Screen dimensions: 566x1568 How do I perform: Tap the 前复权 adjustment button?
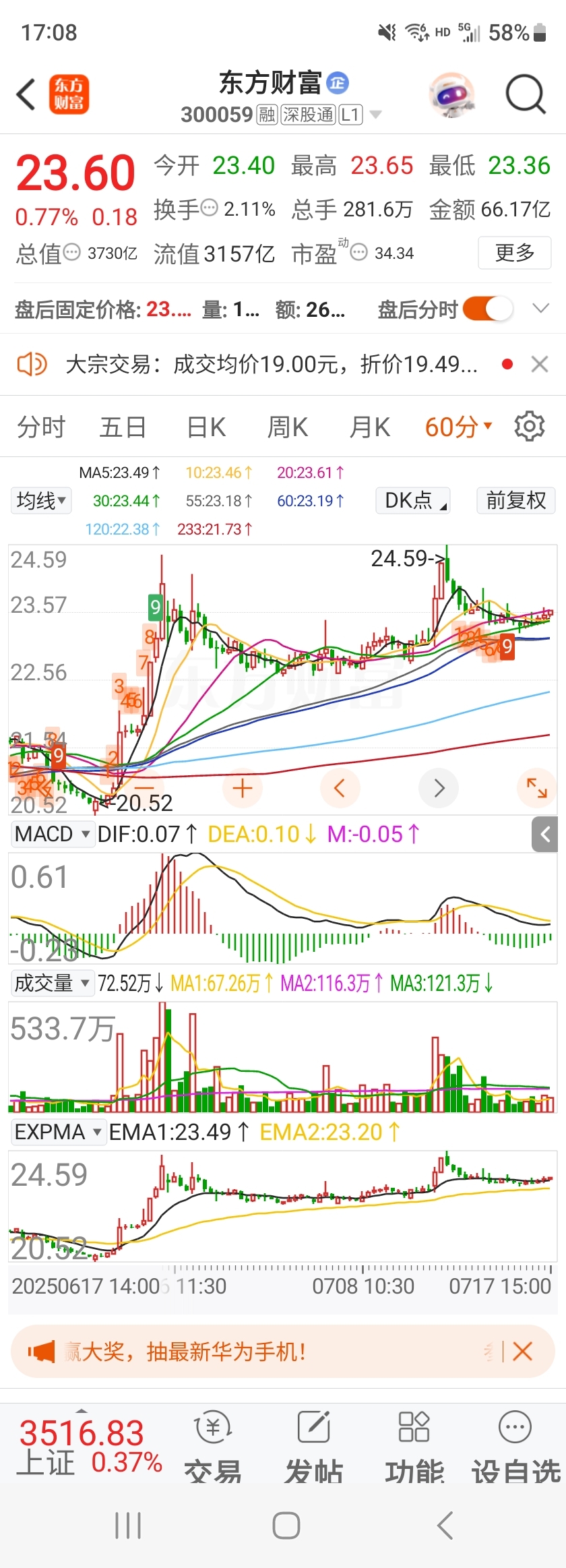click(x=516, y=500)
